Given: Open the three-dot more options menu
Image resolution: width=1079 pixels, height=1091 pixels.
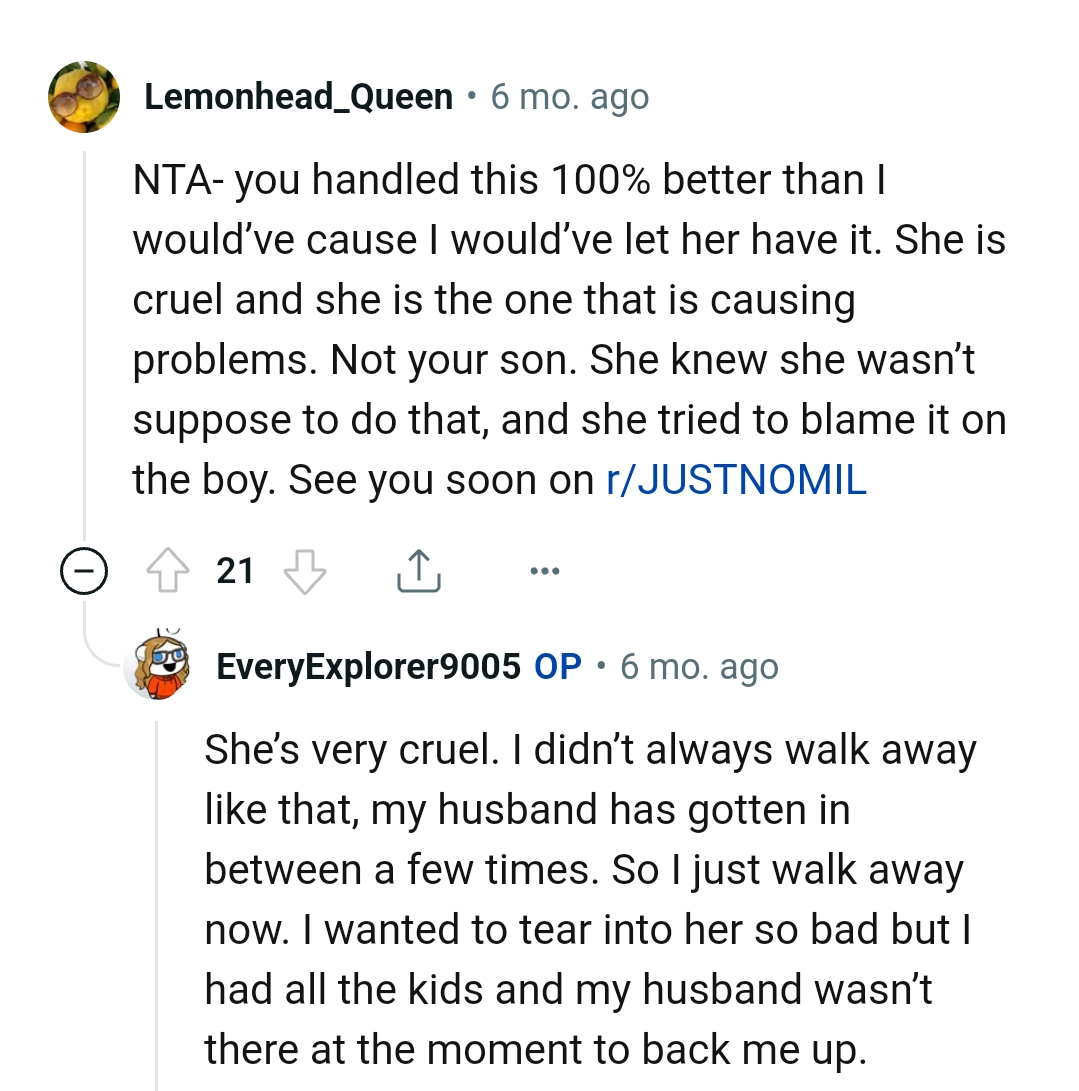Looking at the screenshot, I should coord(545,572).
